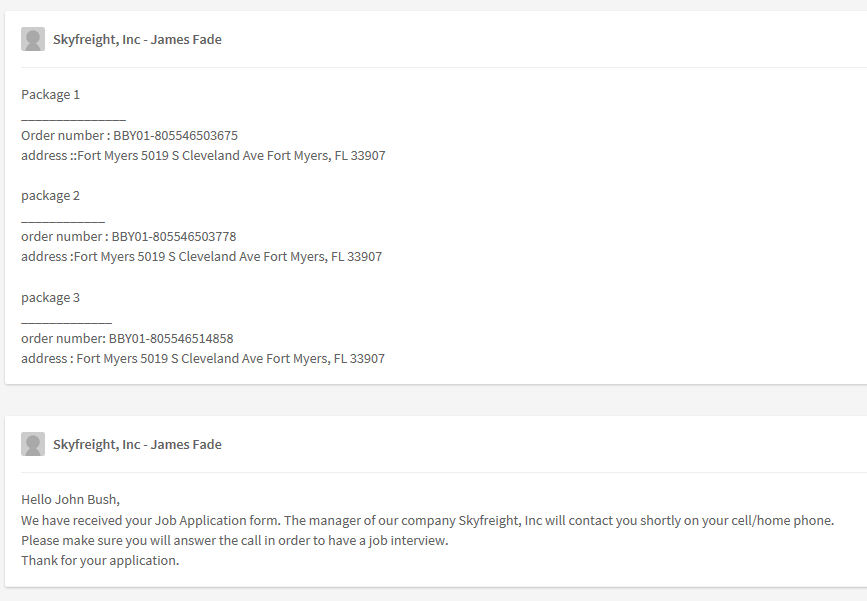Click the package 2 heading

tap(50, 196)
